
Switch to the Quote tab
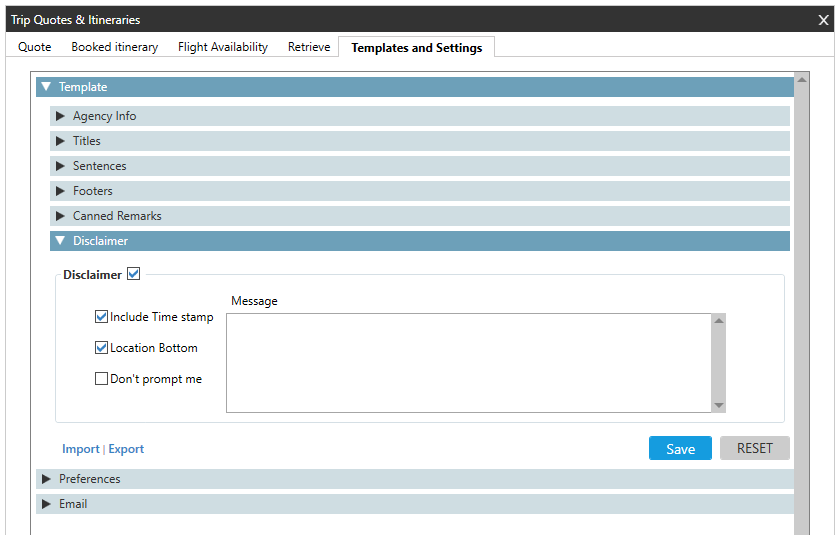click(x=35, y=47)
